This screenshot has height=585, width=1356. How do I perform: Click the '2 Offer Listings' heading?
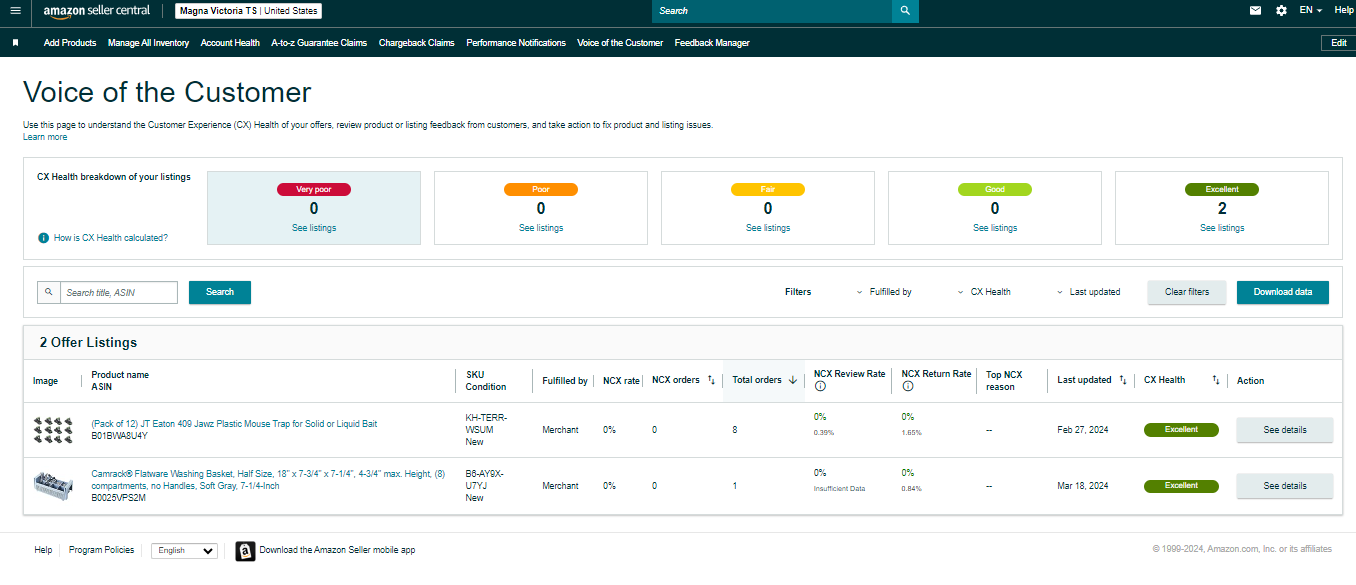[x=88, y=342]
